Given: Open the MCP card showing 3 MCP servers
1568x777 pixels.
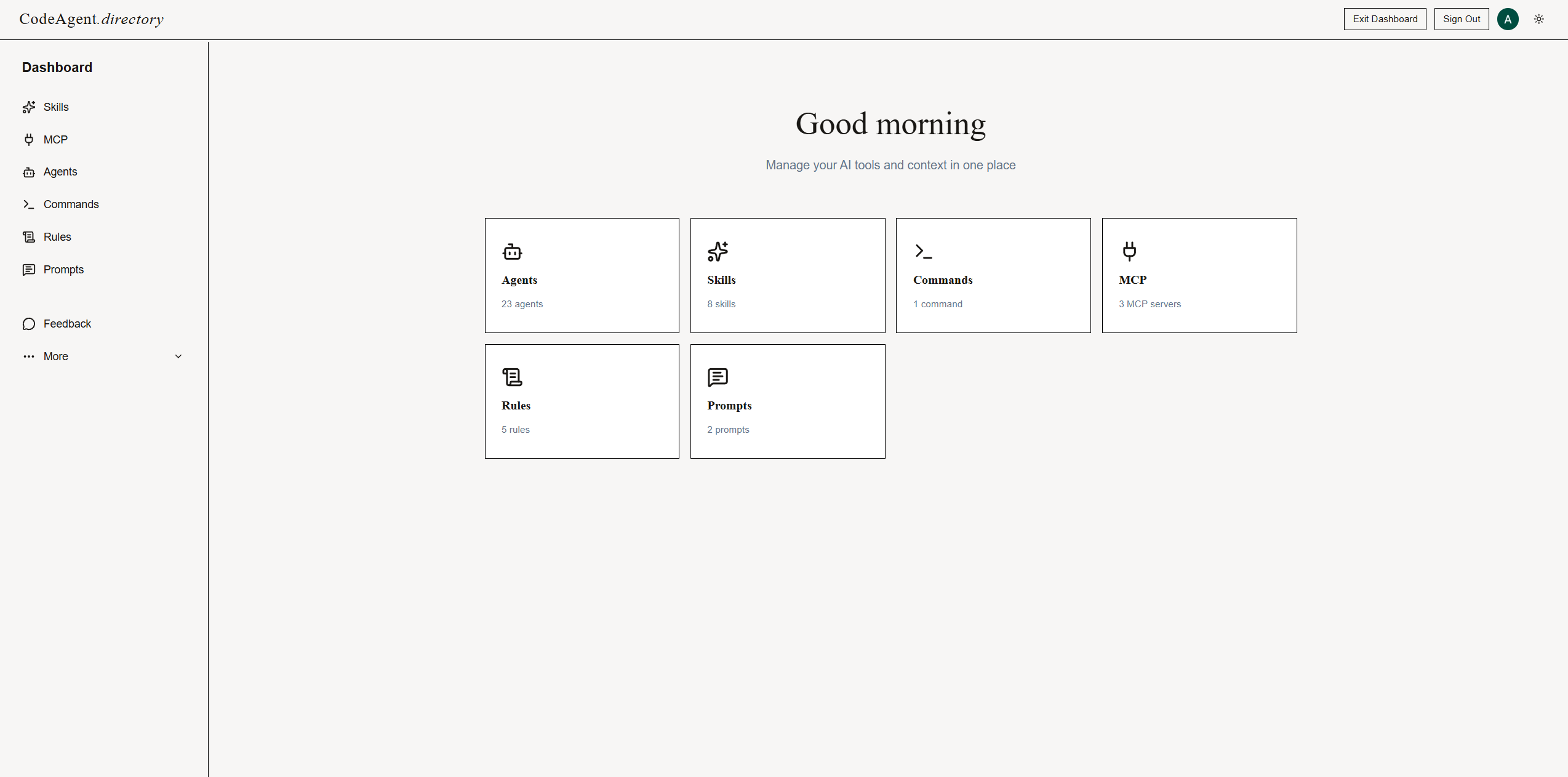Looking at the screenshot, I should pos(1199,275).
